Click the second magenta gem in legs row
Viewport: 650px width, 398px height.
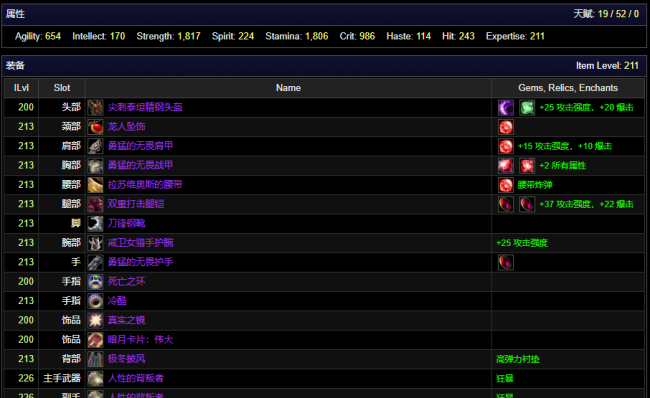pos(527,204)
